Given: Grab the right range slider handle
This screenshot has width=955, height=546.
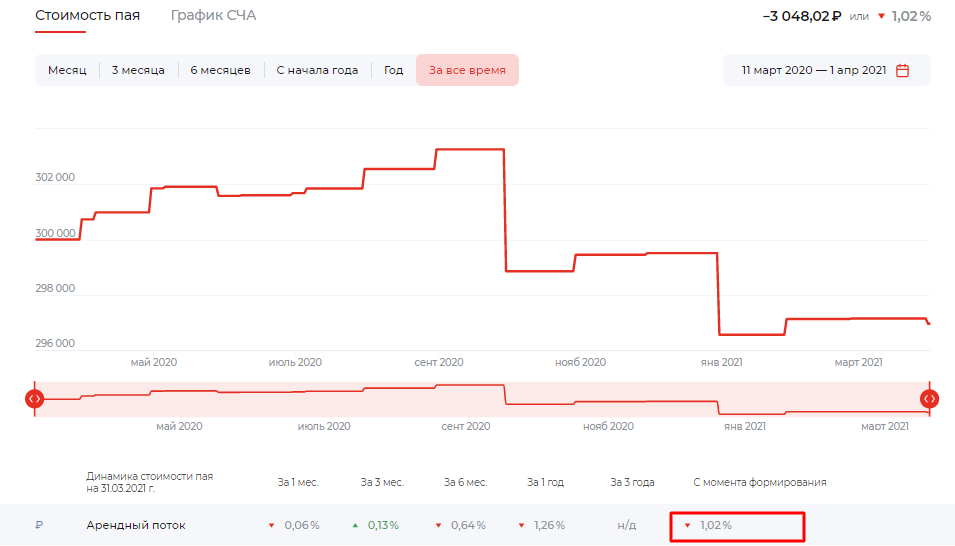Looking at the screenshot, I should tap(930, 399).
